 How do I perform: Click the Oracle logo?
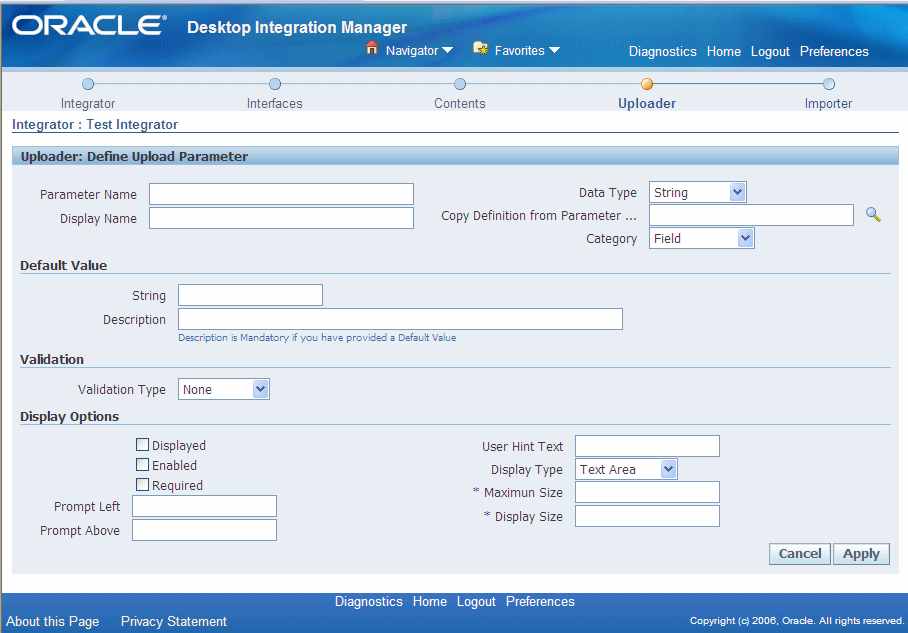tap(89, 25)
